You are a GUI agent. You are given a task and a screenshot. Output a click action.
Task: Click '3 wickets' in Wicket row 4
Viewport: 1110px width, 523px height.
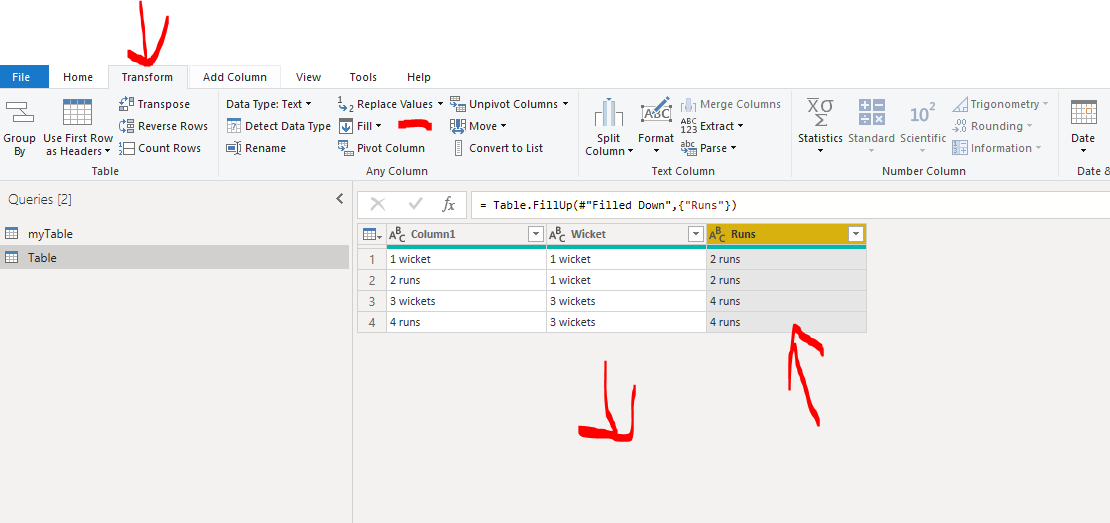(x=626, y=322)
